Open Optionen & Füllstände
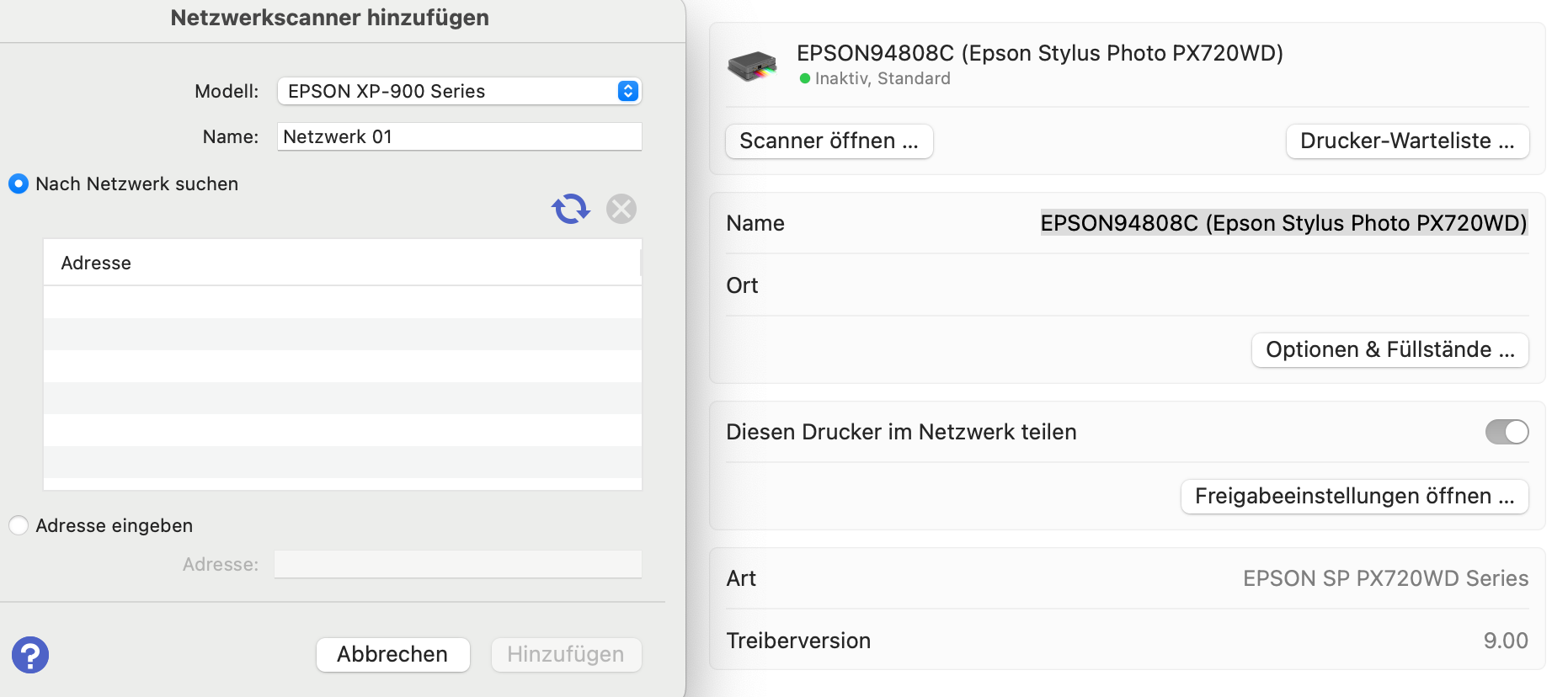The width and height of the screenshot is (1568, 697). point(1389,349)
